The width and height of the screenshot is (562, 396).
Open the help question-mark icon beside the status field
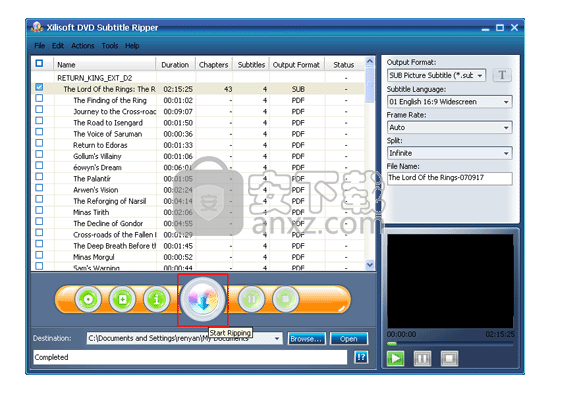click(361, 357)
